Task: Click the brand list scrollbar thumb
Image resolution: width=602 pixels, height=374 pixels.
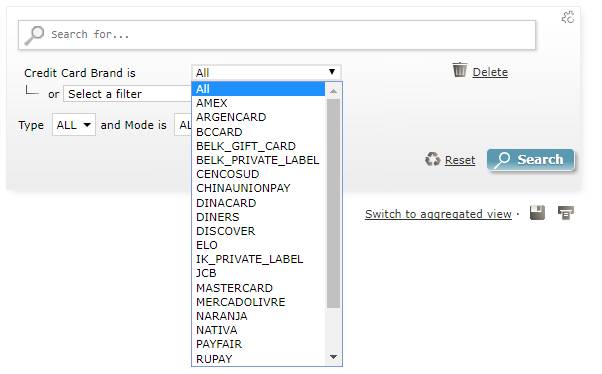Action: [333, 203]
